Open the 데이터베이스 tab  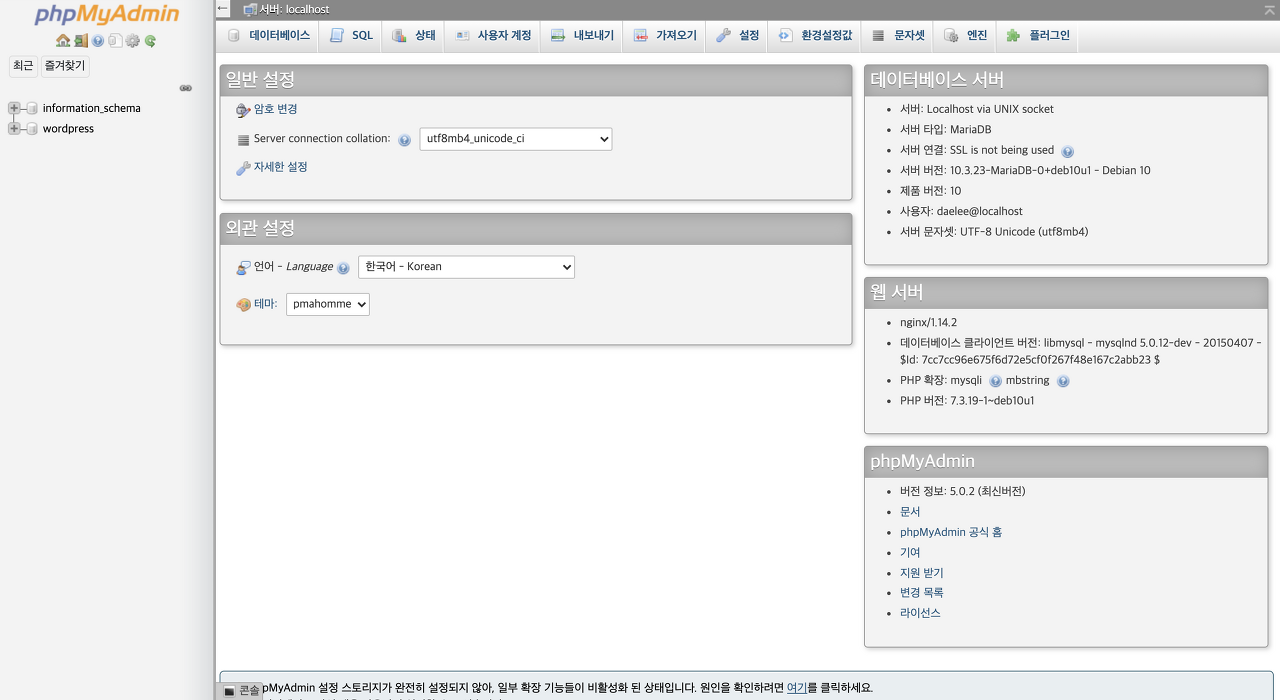coord(269,35)
